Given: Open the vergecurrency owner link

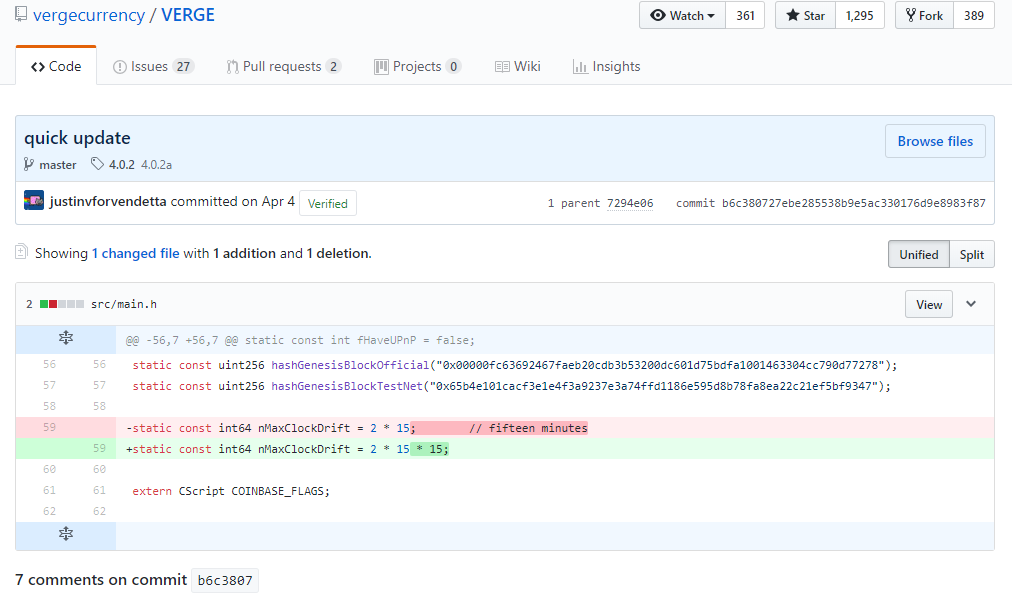Looking at the screenshot, I should [x=89, y=15].
